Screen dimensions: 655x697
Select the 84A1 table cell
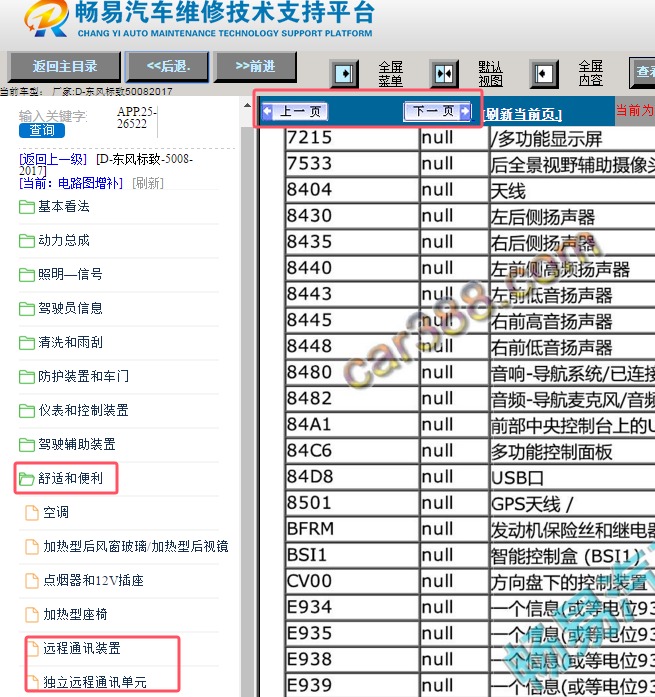(352, 425)
